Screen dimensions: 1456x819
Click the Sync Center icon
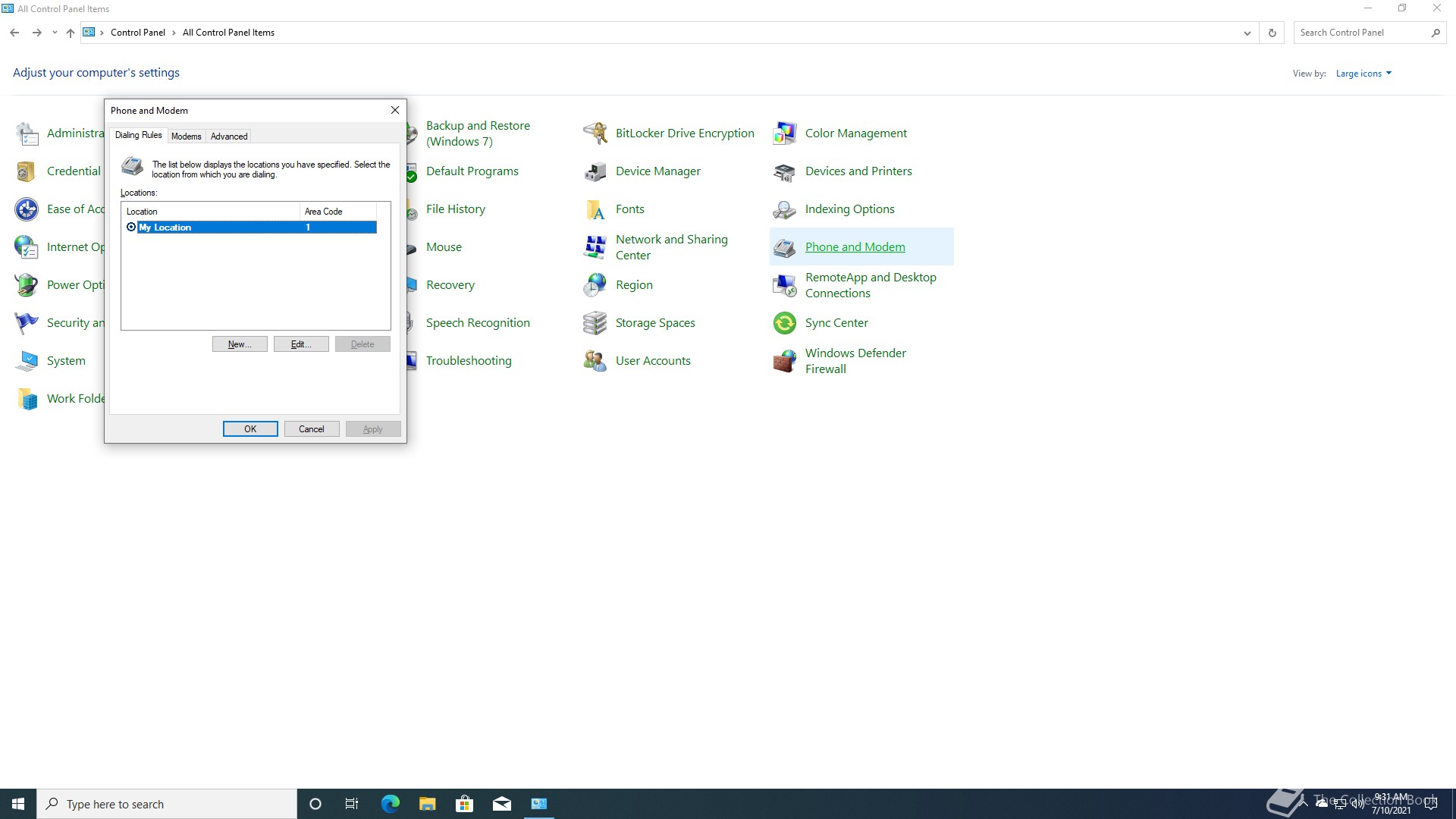[x=785, y=323]
